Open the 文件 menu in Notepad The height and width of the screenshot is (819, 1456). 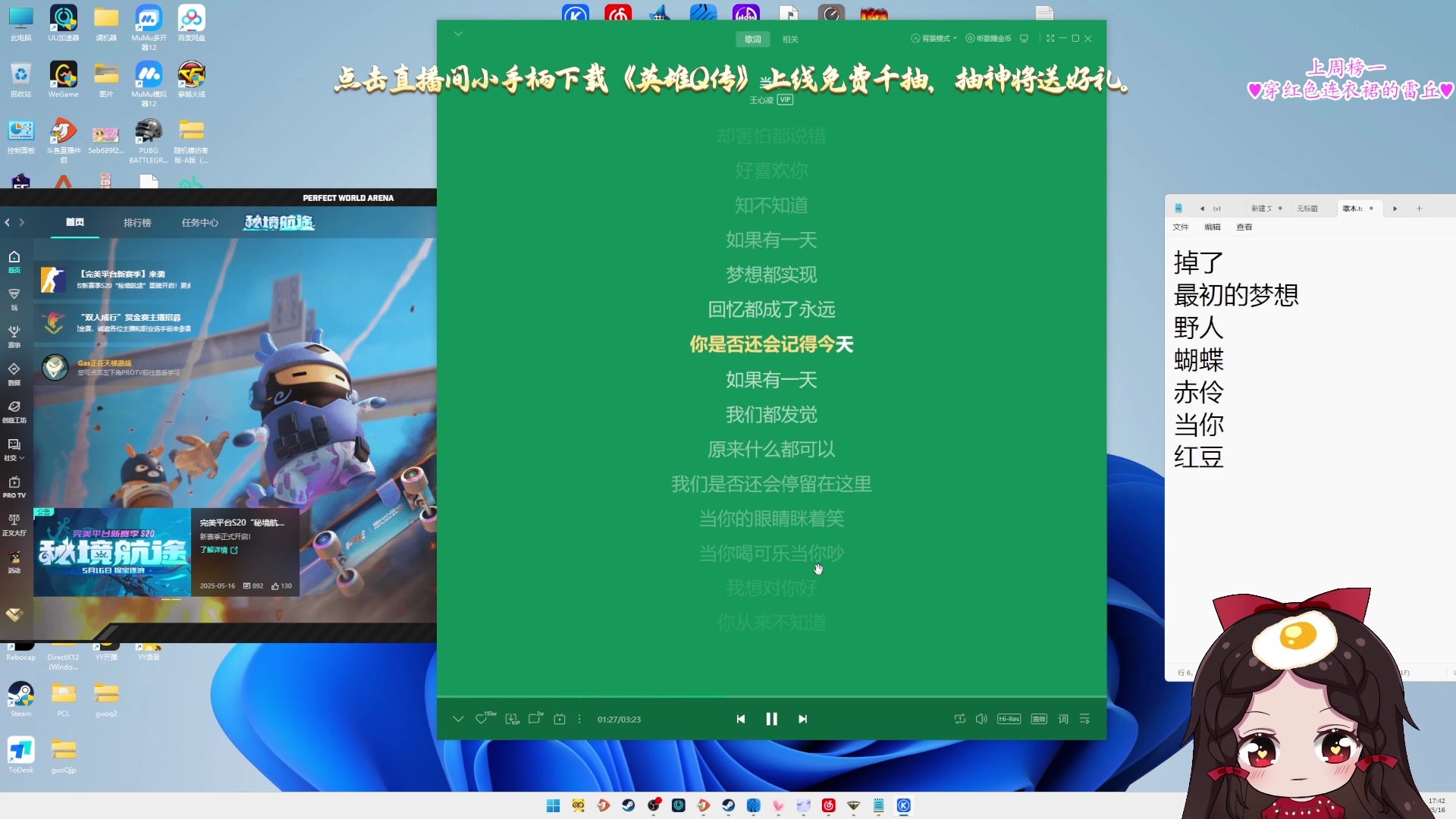click(x=1181, y=227)
